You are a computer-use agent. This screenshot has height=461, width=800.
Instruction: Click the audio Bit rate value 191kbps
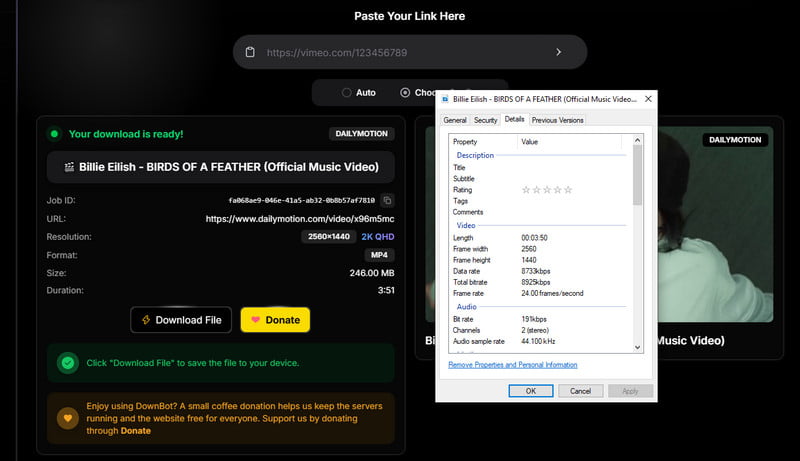coord(534,319)
